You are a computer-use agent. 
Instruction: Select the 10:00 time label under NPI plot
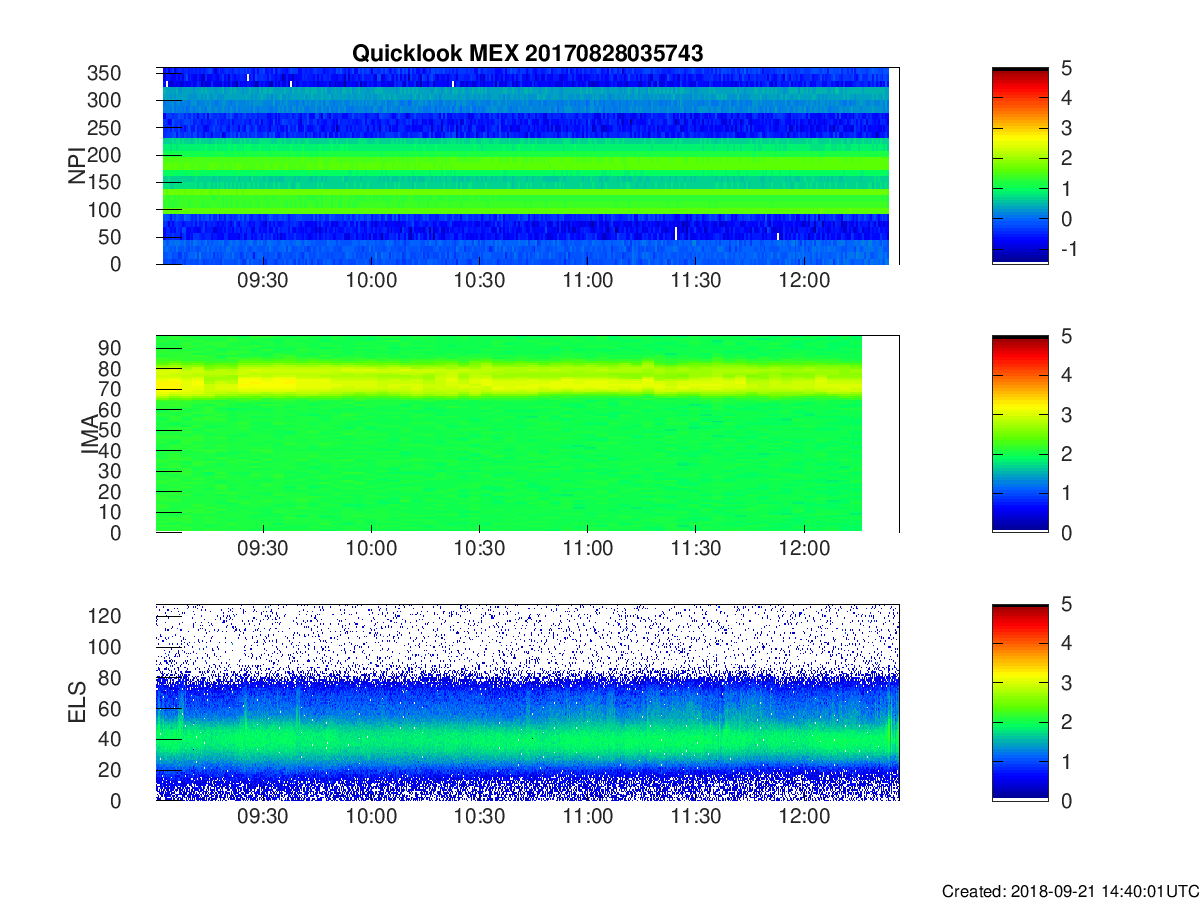pos(371,281)
